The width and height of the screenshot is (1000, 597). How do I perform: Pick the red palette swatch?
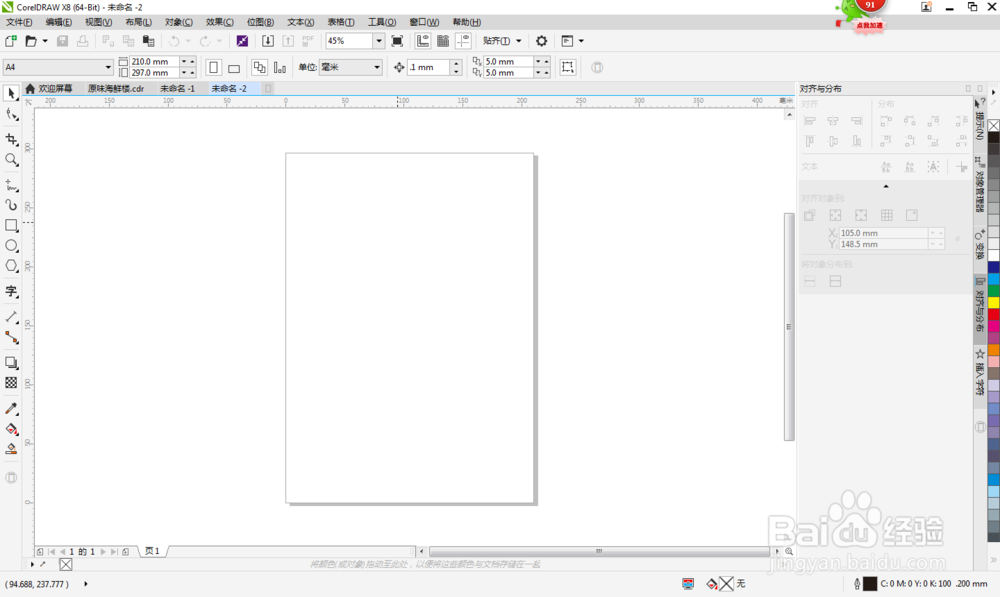coord(994,314)
